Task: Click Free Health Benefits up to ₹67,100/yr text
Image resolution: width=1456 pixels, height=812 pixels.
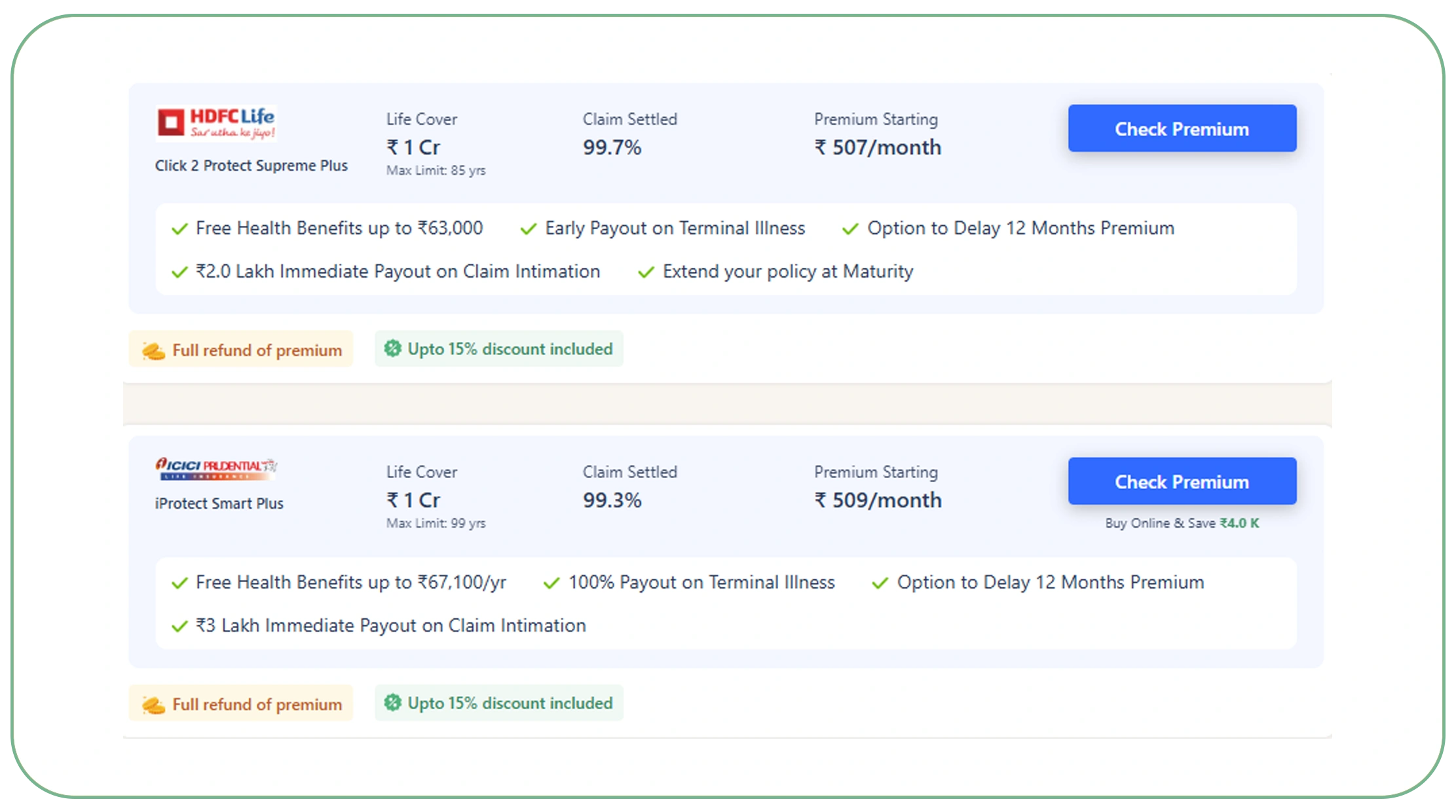Action: click(x=351, y=582)
